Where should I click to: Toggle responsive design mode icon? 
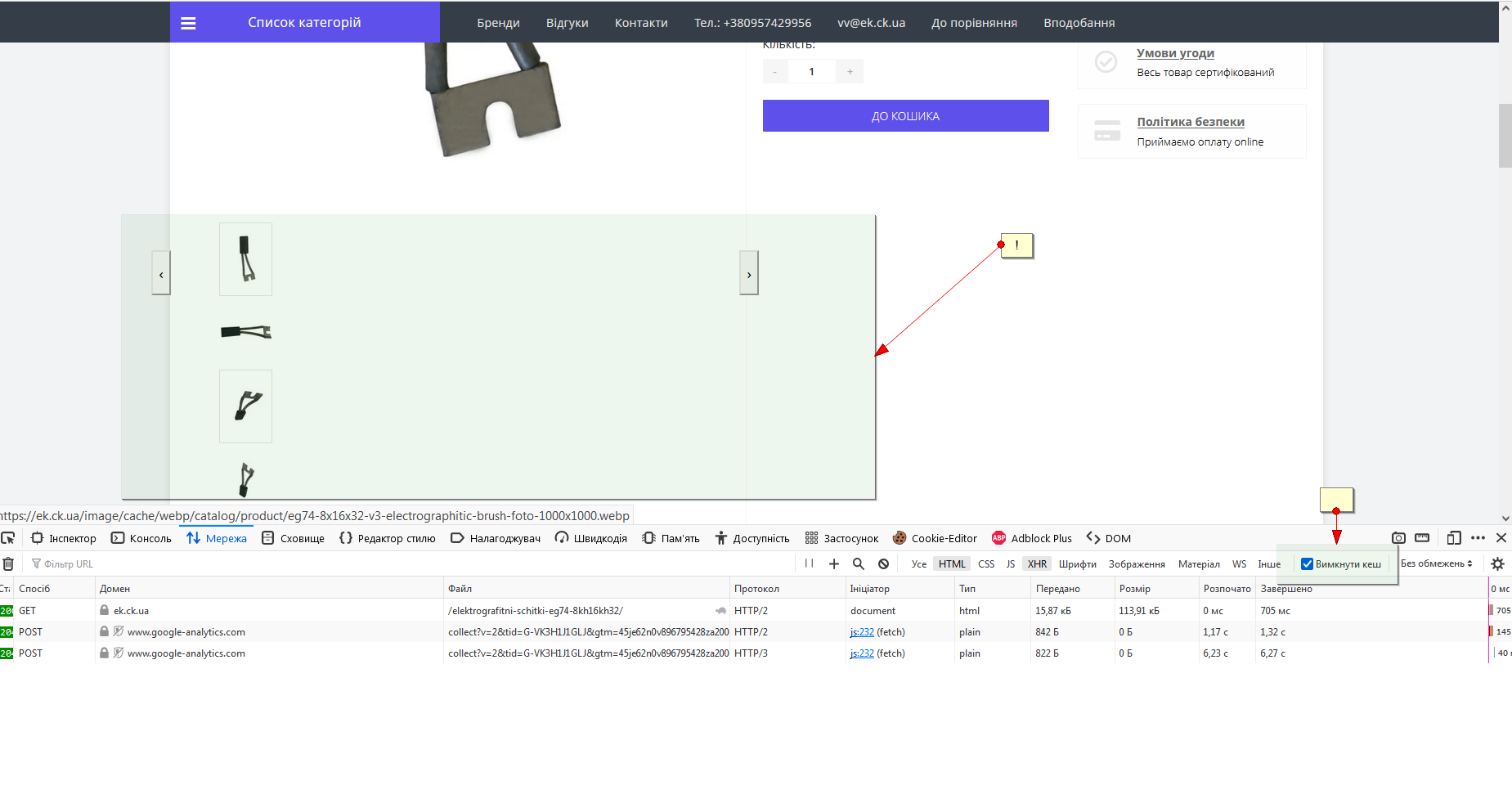1454,538
